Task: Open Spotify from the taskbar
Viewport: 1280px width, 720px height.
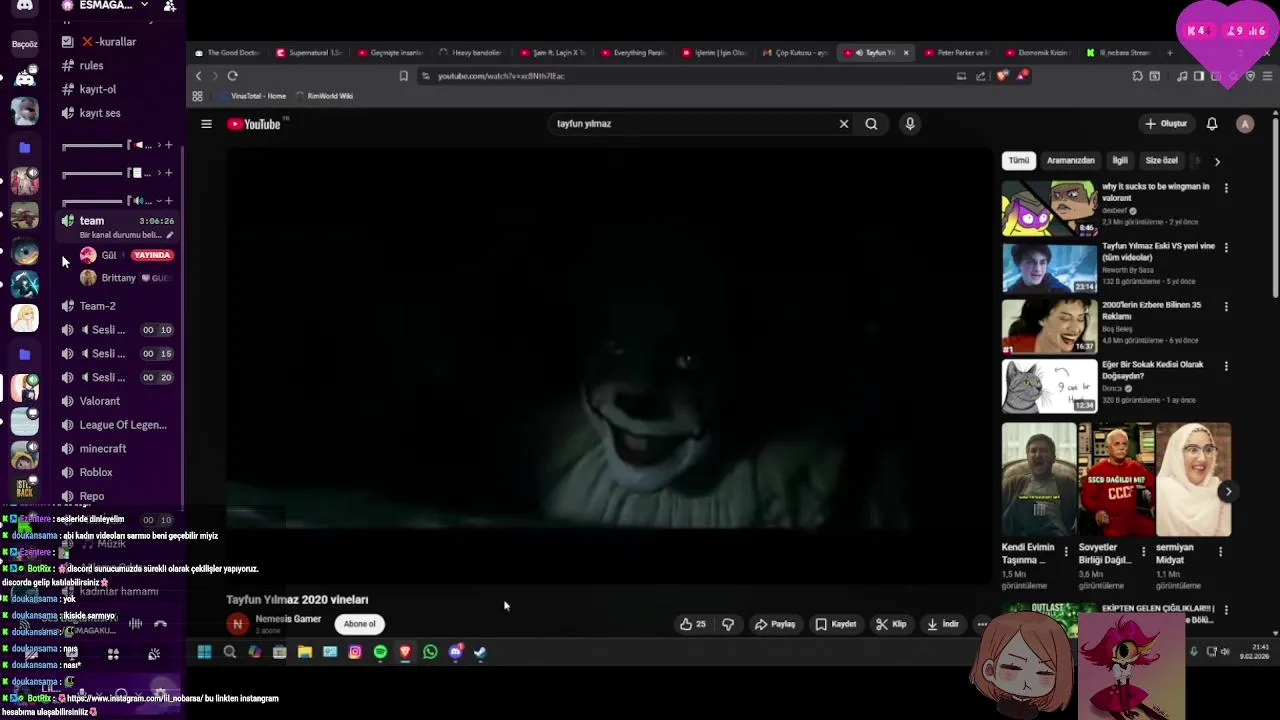Action: tap(380, 652)
